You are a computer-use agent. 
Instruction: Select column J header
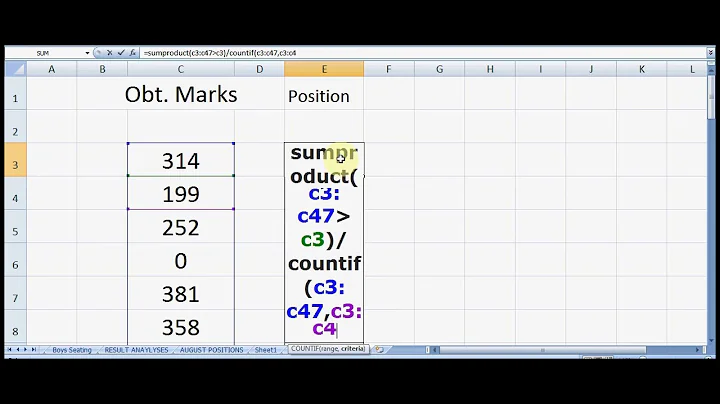coord(591,69)
